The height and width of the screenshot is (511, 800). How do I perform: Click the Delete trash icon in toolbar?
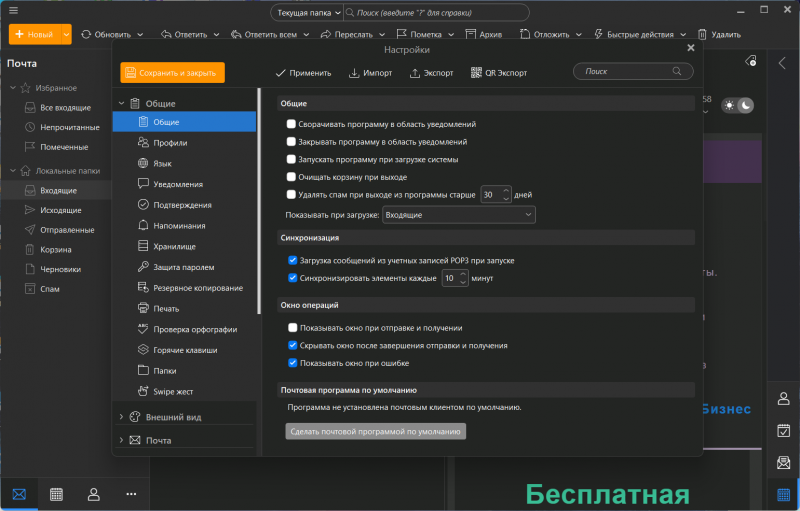(702, 34)
